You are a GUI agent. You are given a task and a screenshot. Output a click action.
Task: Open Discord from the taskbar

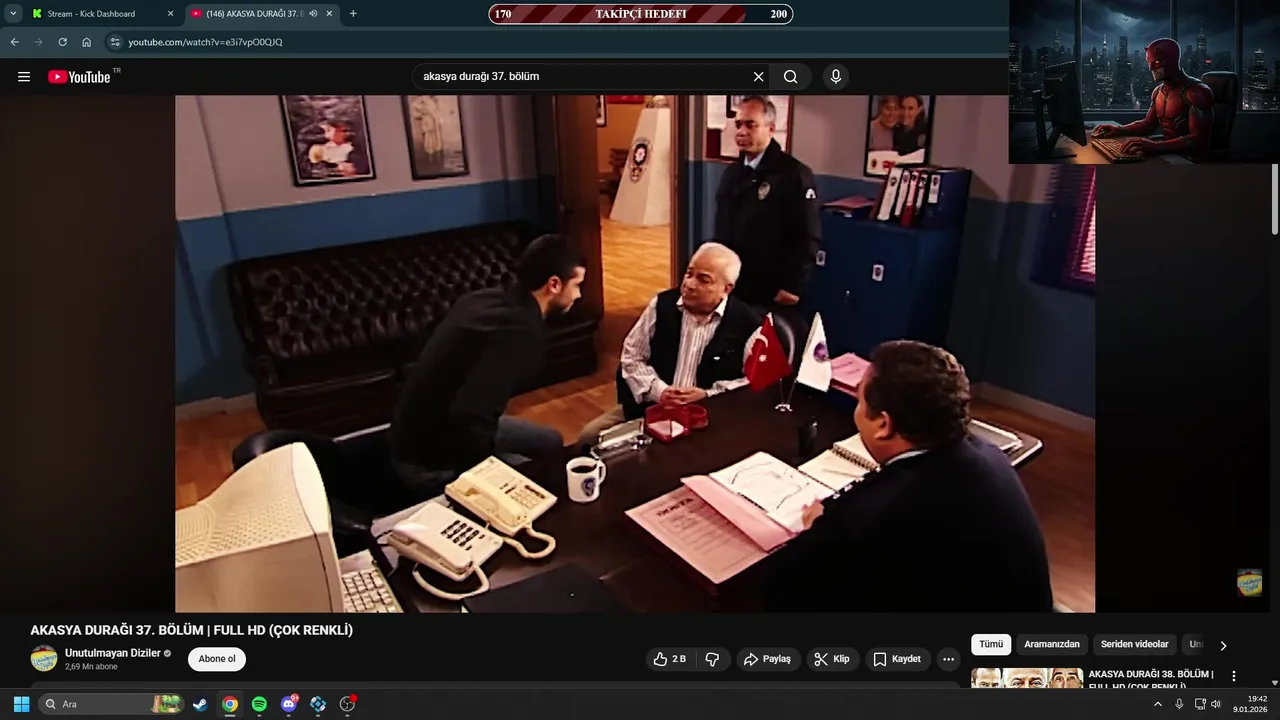(x=289, y=704)
